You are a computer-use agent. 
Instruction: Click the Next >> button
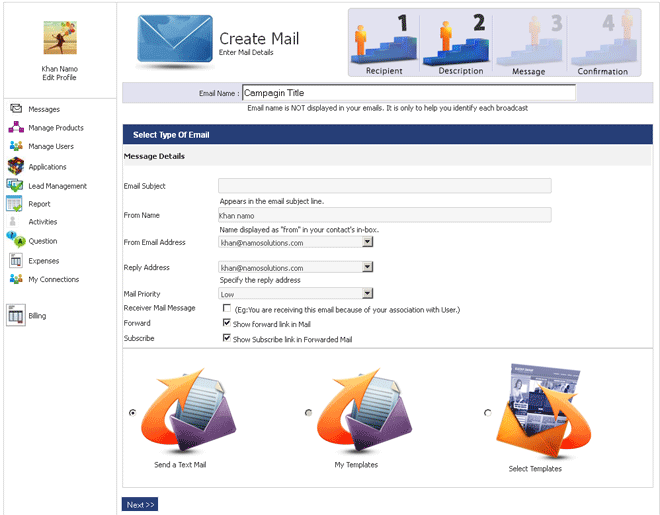[x=140, y=504]
